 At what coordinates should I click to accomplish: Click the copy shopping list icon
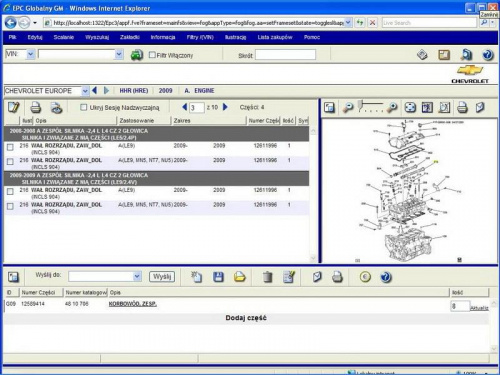[196, 277]
